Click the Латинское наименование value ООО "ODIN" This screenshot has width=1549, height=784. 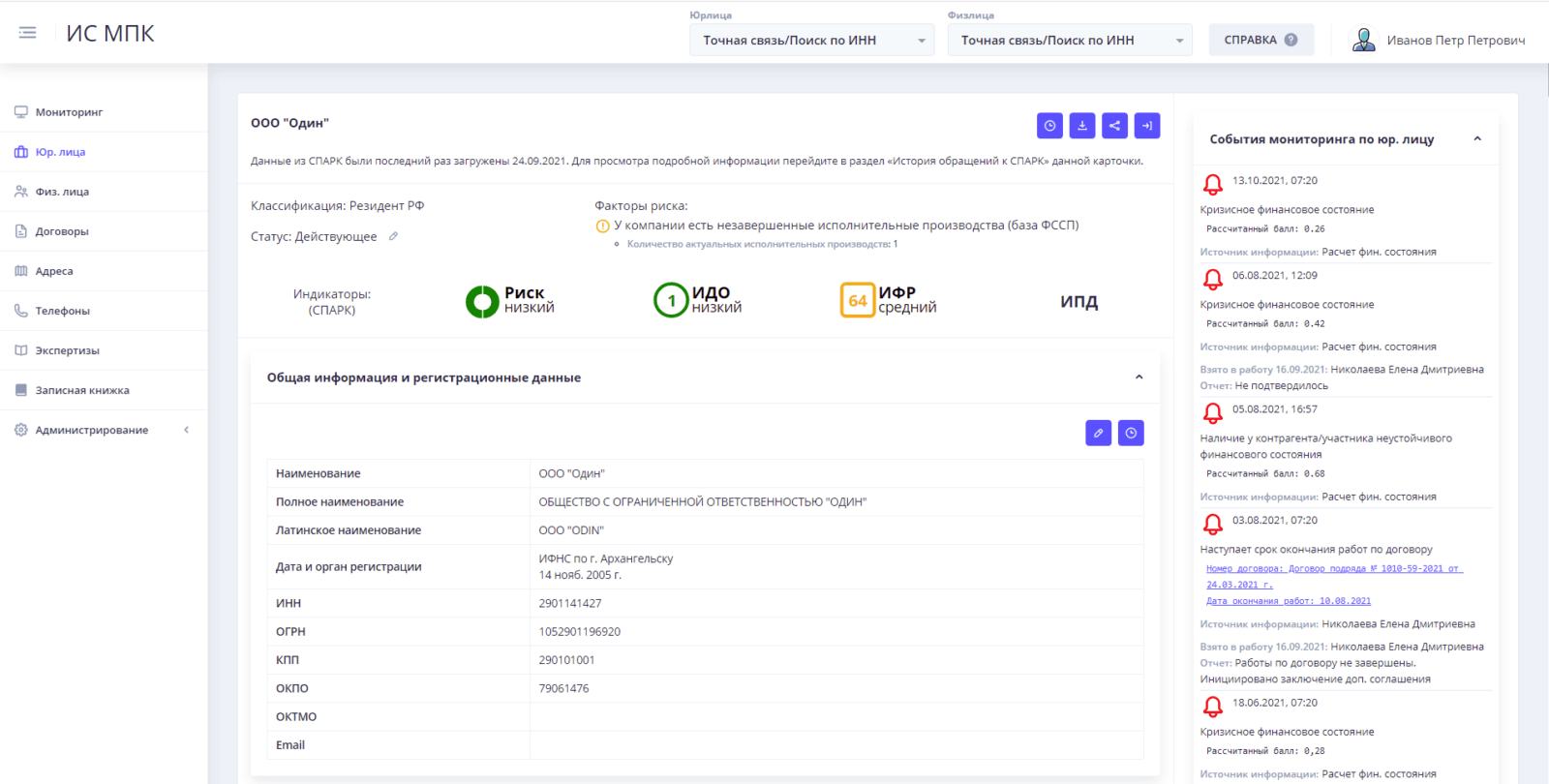pos(571,530)
